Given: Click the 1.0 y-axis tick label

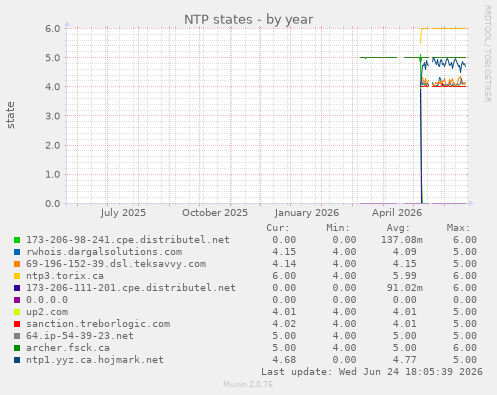Looking at the screenshot, I should (x=53, y=174).
